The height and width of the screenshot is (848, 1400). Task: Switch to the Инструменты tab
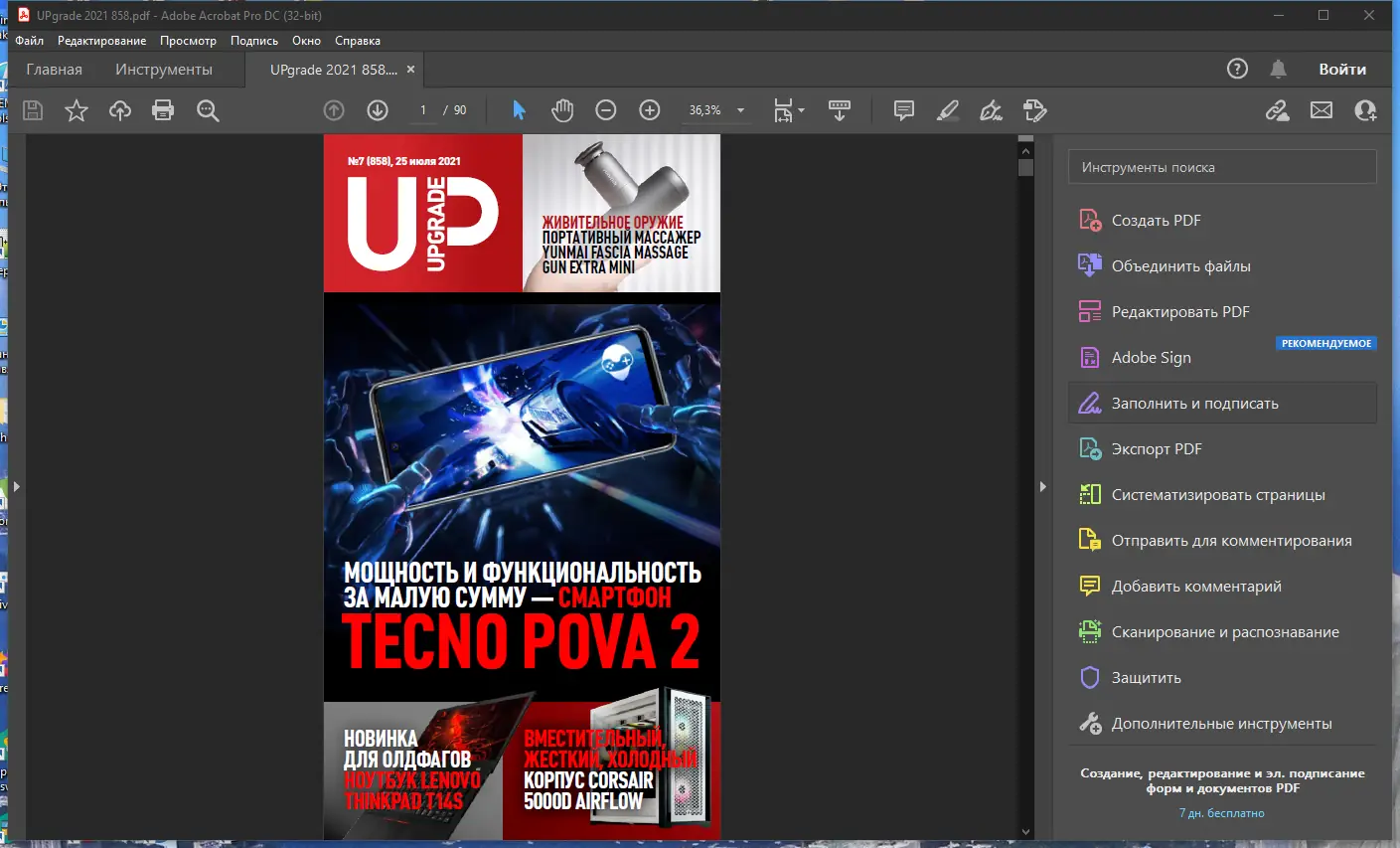coord(164,70)
